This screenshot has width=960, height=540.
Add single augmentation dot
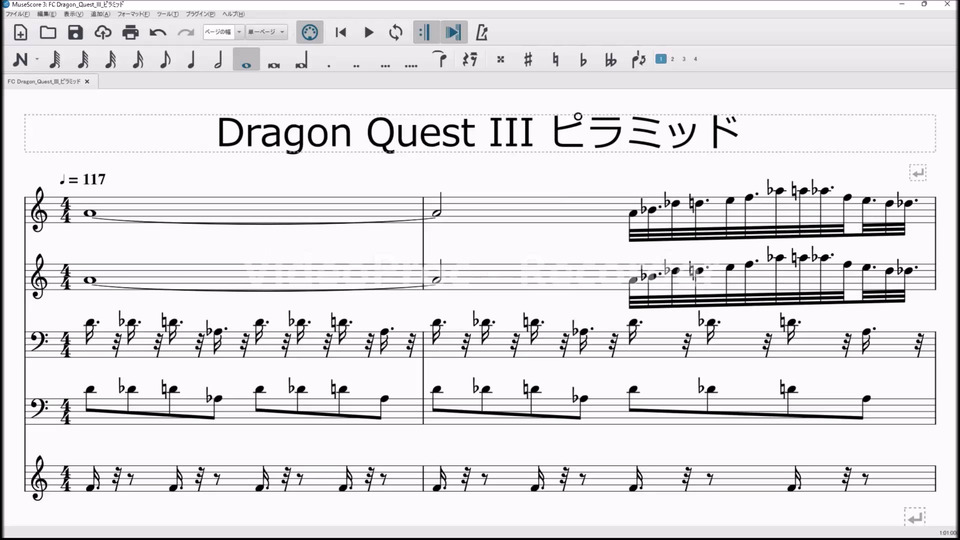pos(329,64)
